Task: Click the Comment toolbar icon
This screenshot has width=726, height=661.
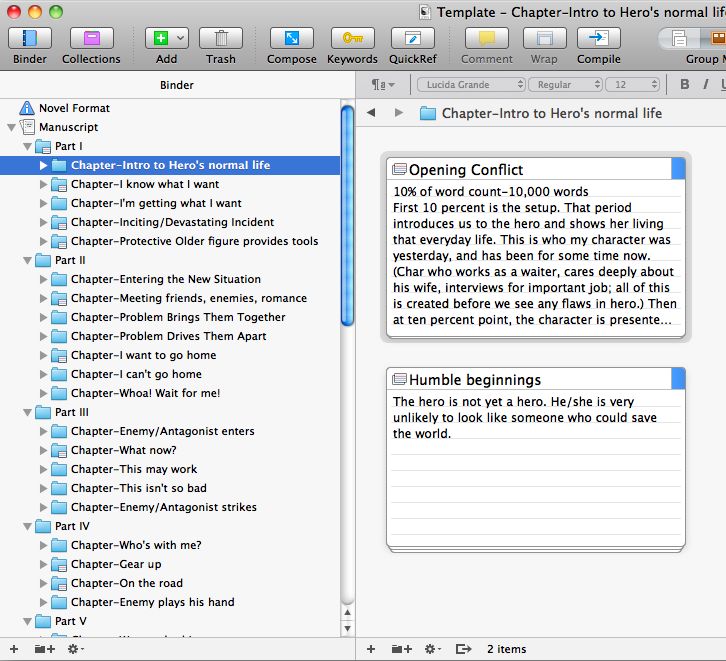Action: tap(487, 38)
